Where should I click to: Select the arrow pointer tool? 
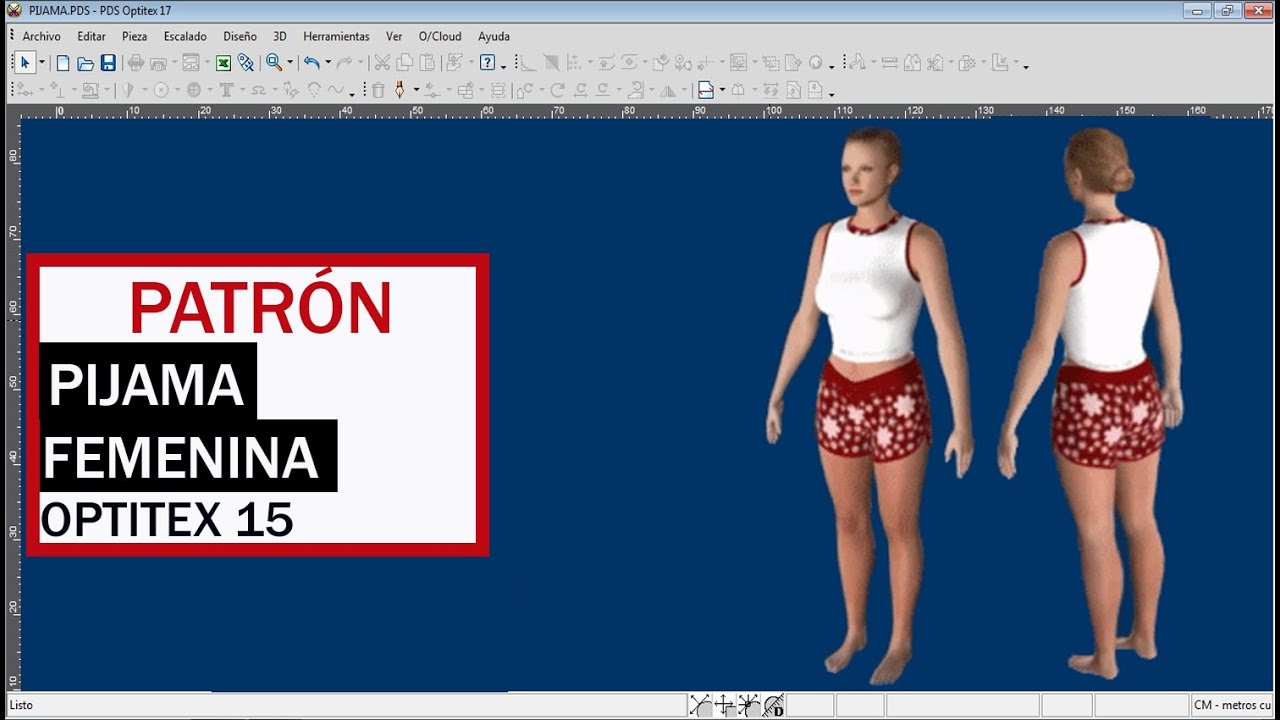pos(25,63)
